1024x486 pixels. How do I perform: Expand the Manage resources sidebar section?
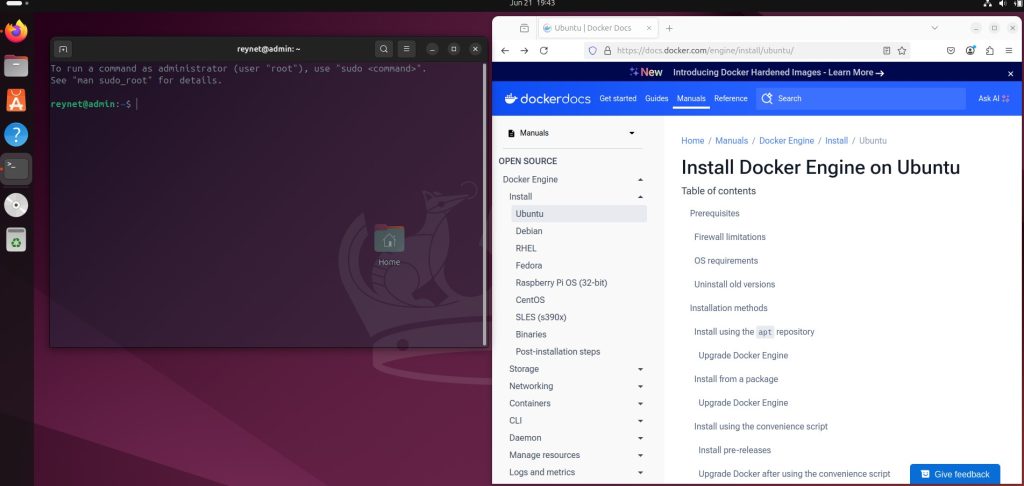640,455
